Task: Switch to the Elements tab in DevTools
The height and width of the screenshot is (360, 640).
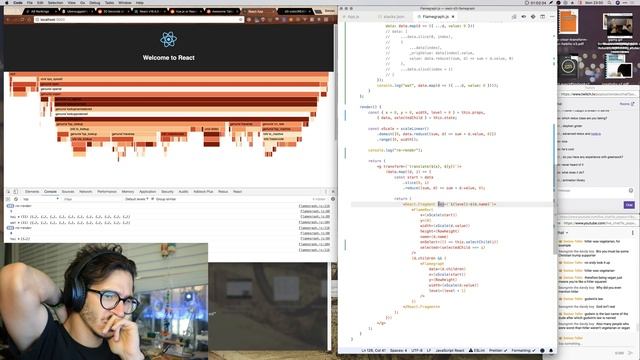Action: [32, 191]
